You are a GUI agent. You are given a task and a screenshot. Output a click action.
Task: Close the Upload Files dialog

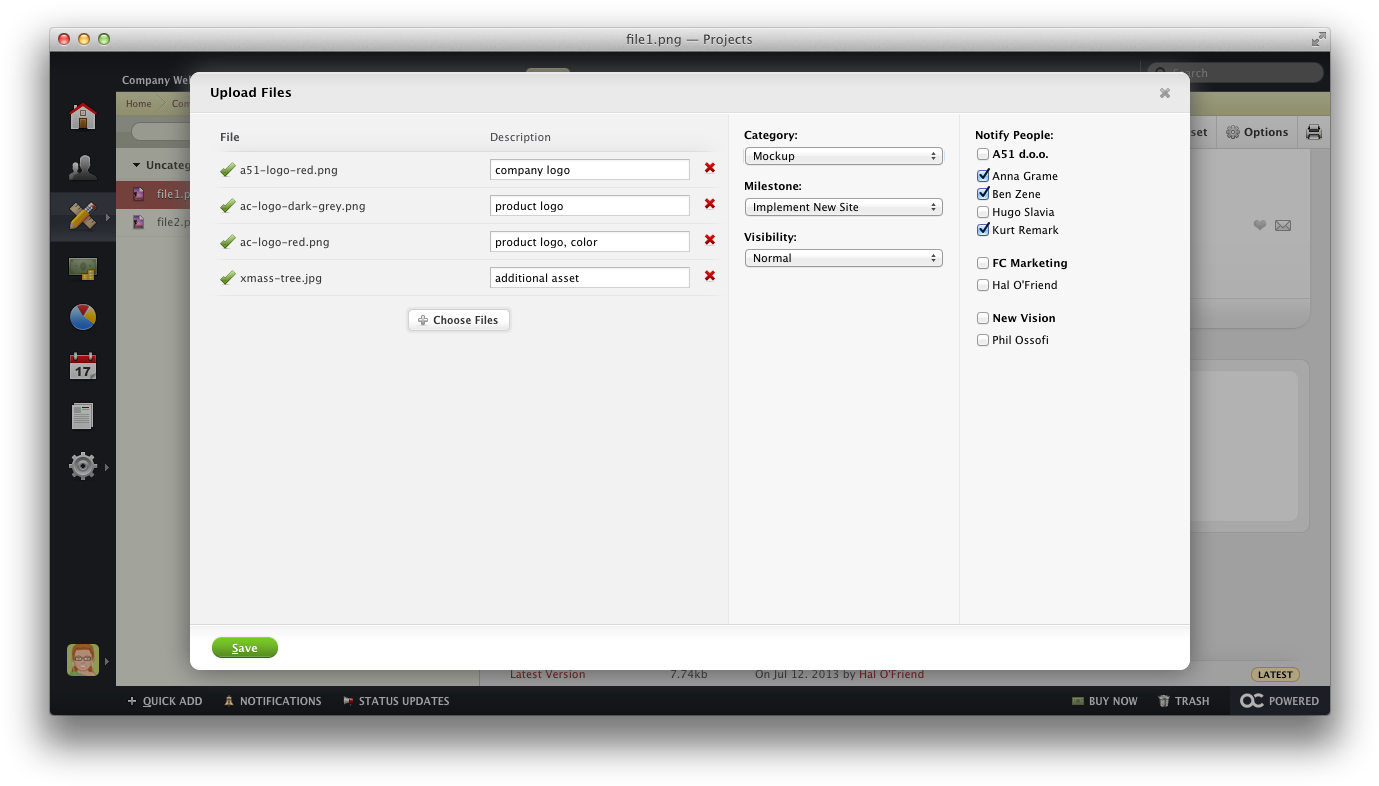pos(1165,93)
